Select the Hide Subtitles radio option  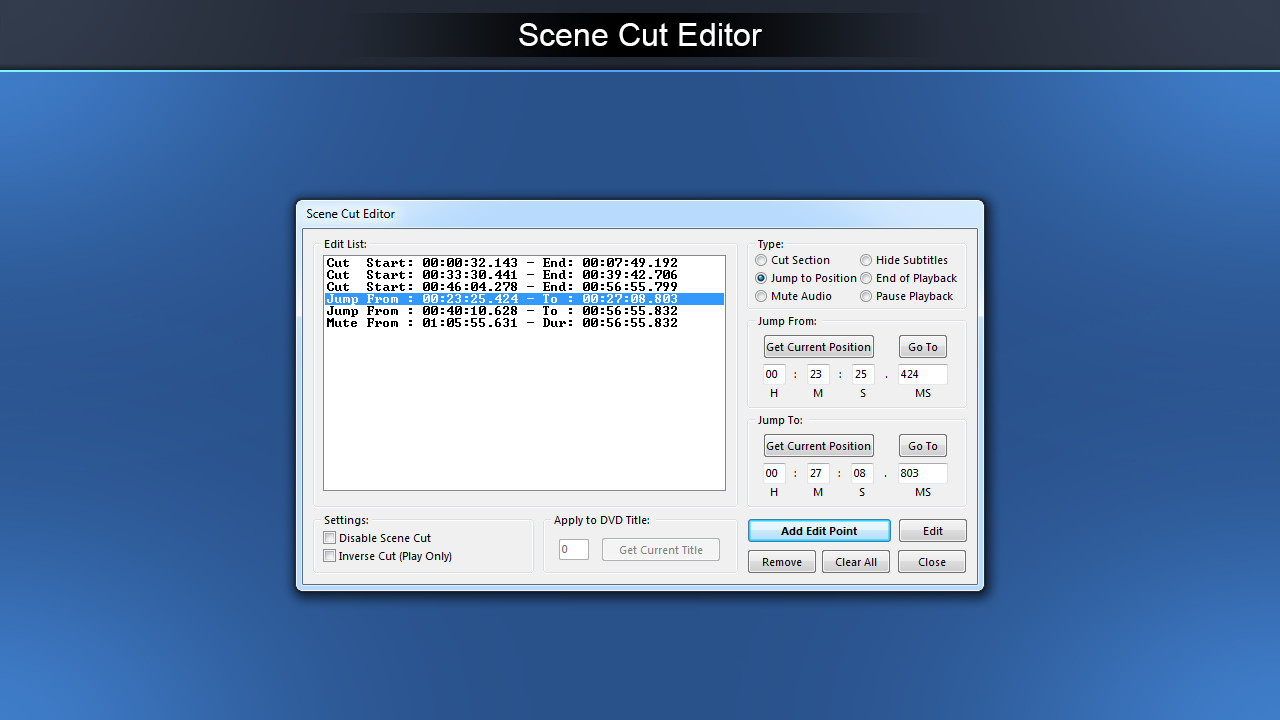(866, 260)
